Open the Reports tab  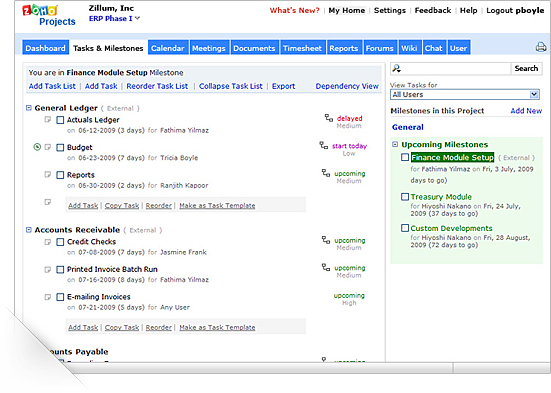click(x=343, y=48)
